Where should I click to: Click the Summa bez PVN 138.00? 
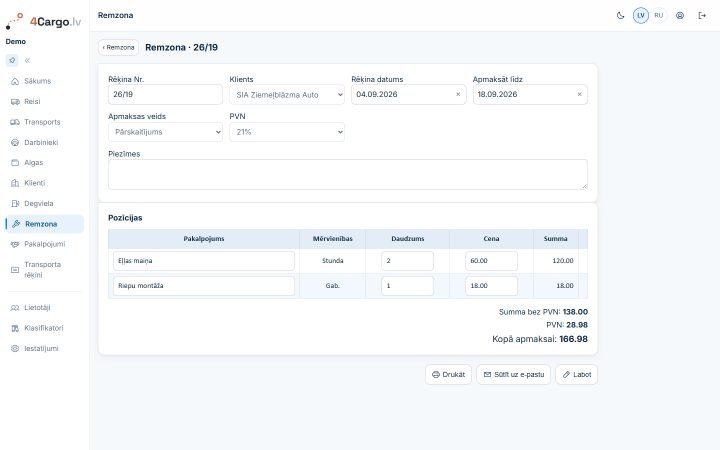point(543,312)
